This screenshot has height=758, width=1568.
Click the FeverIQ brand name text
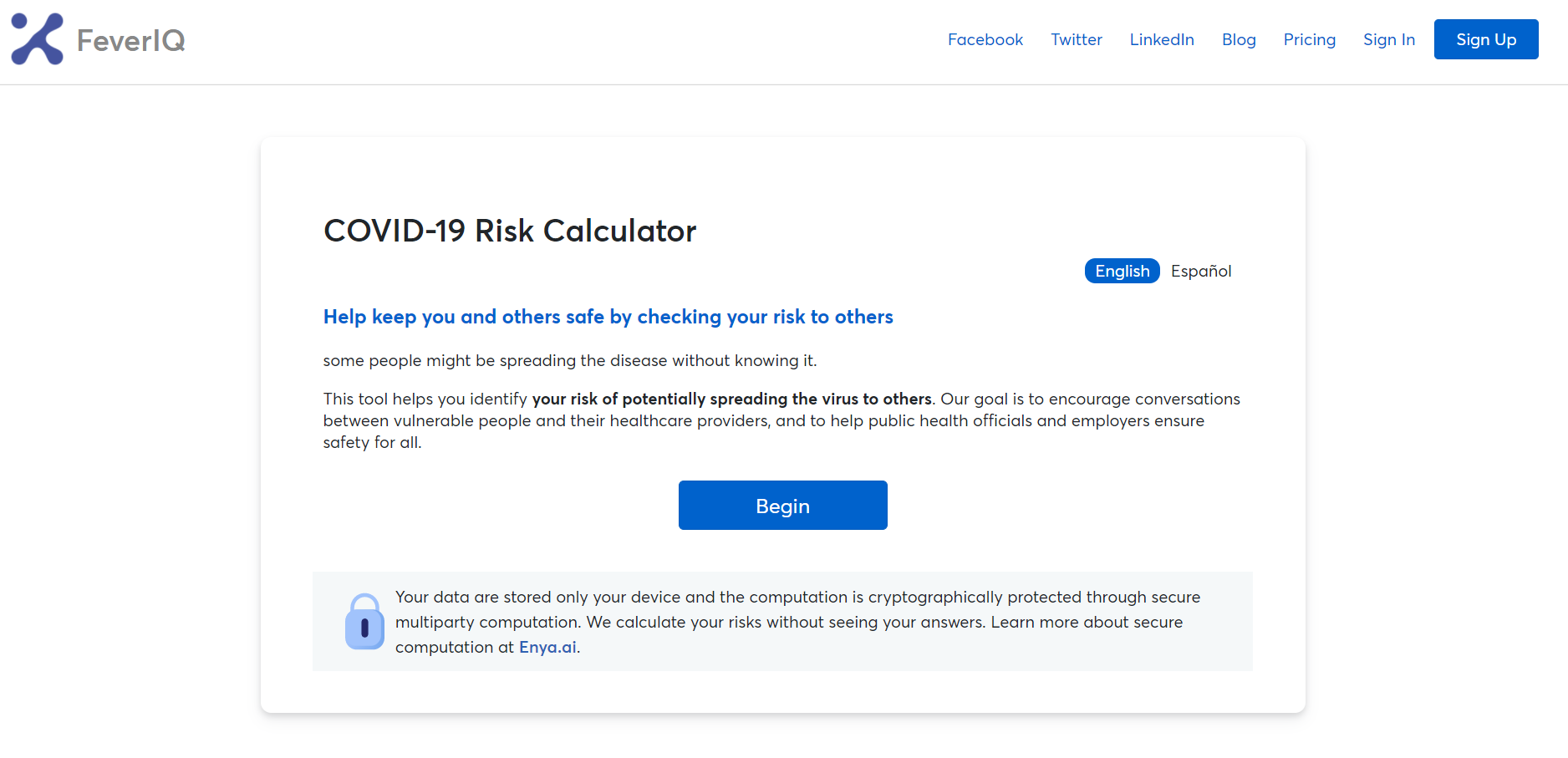[131, 40]
